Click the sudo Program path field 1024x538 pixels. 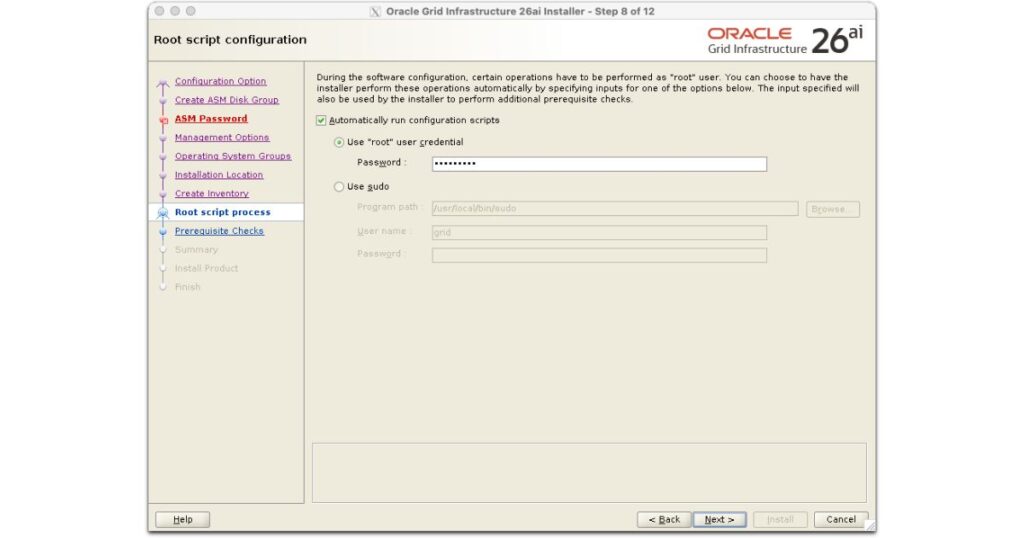(615, 208)
